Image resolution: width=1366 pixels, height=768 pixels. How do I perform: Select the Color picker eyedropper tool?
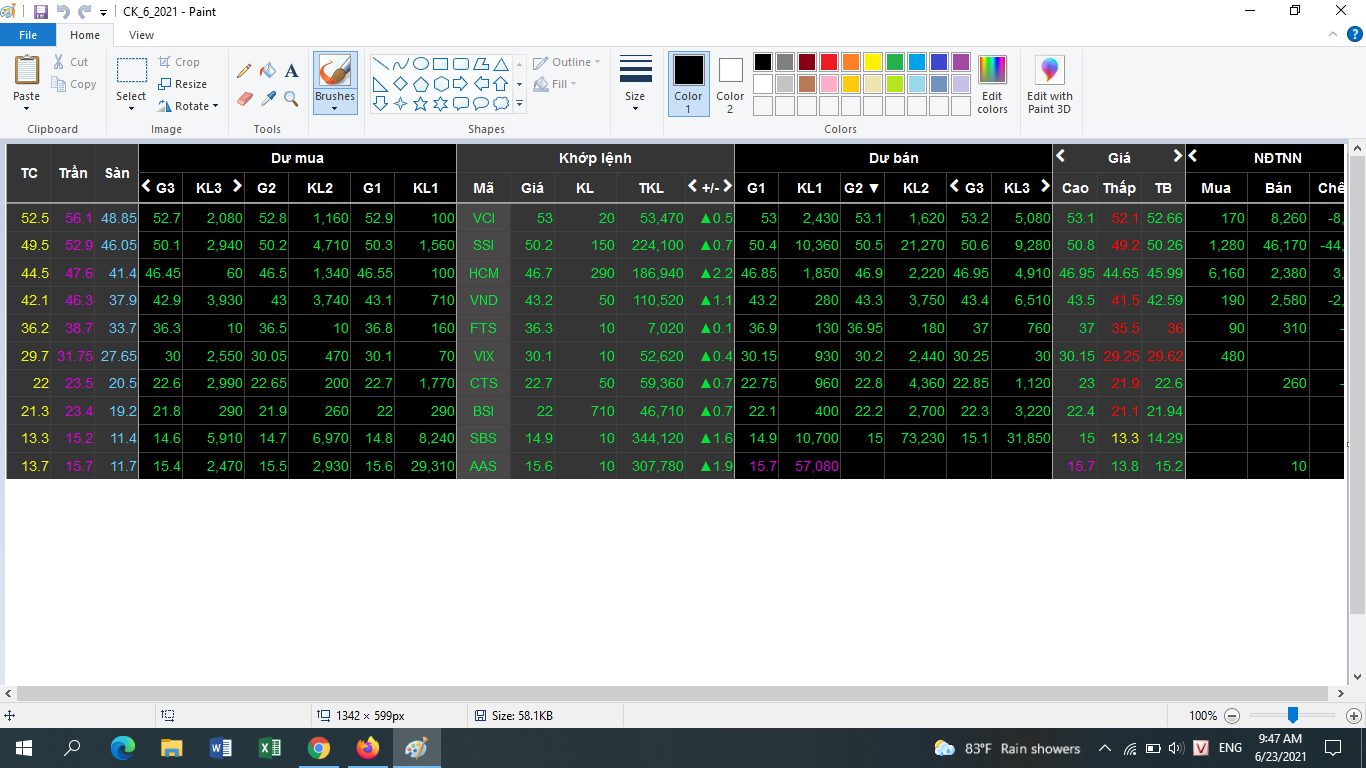267,98
